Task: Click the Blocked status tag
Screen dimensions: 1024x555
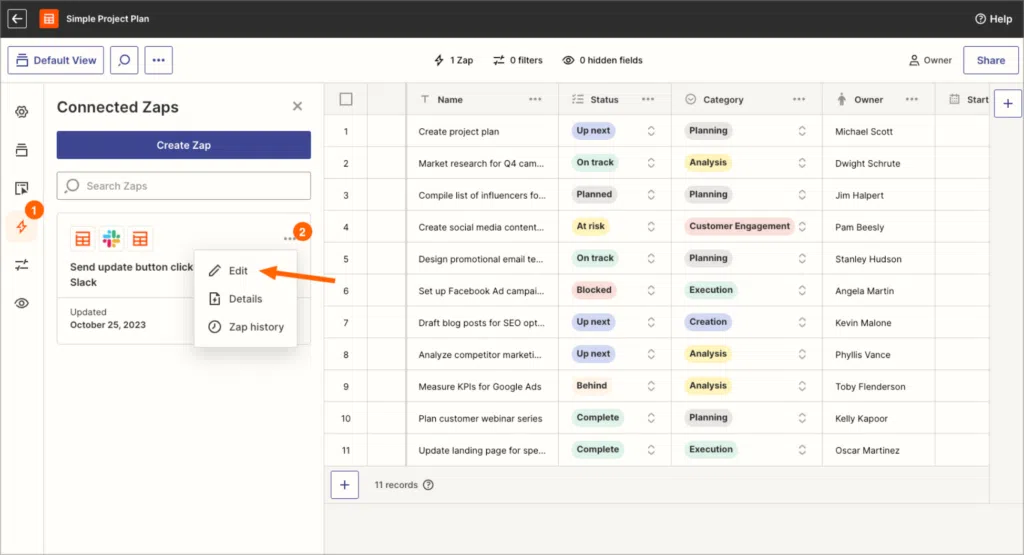Action: pos(594,290)
